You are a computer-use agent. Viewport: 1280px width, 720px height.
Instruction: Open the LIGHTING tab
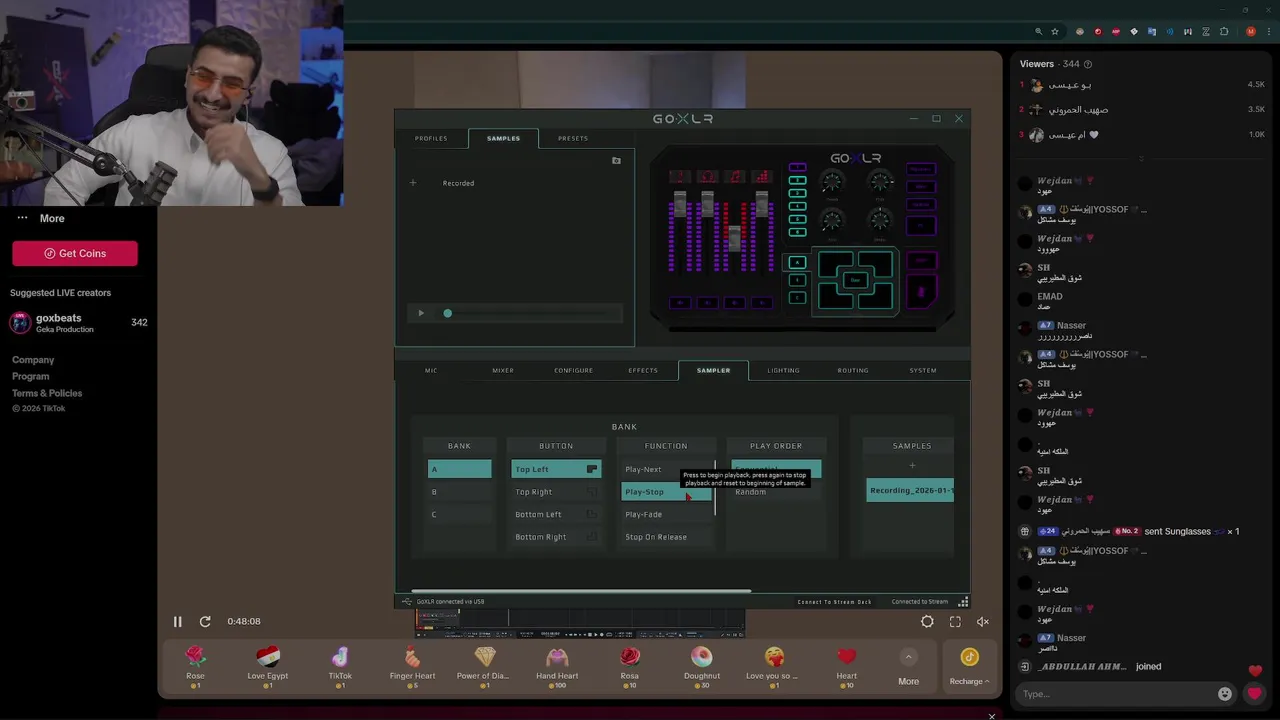pos(783,370)
